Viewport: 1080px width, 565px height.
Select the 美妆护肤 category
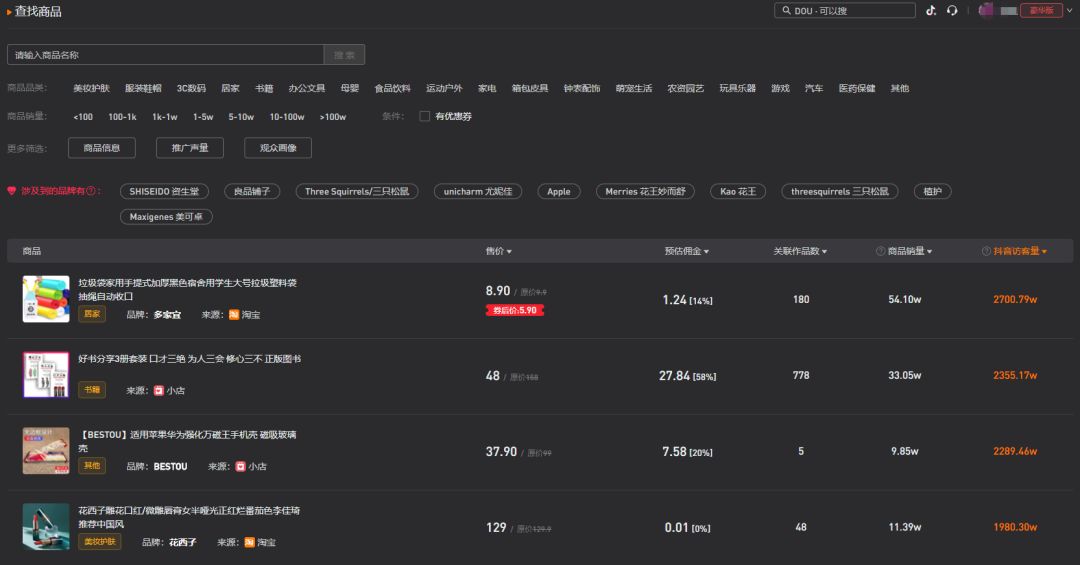(x=92, y=88)
